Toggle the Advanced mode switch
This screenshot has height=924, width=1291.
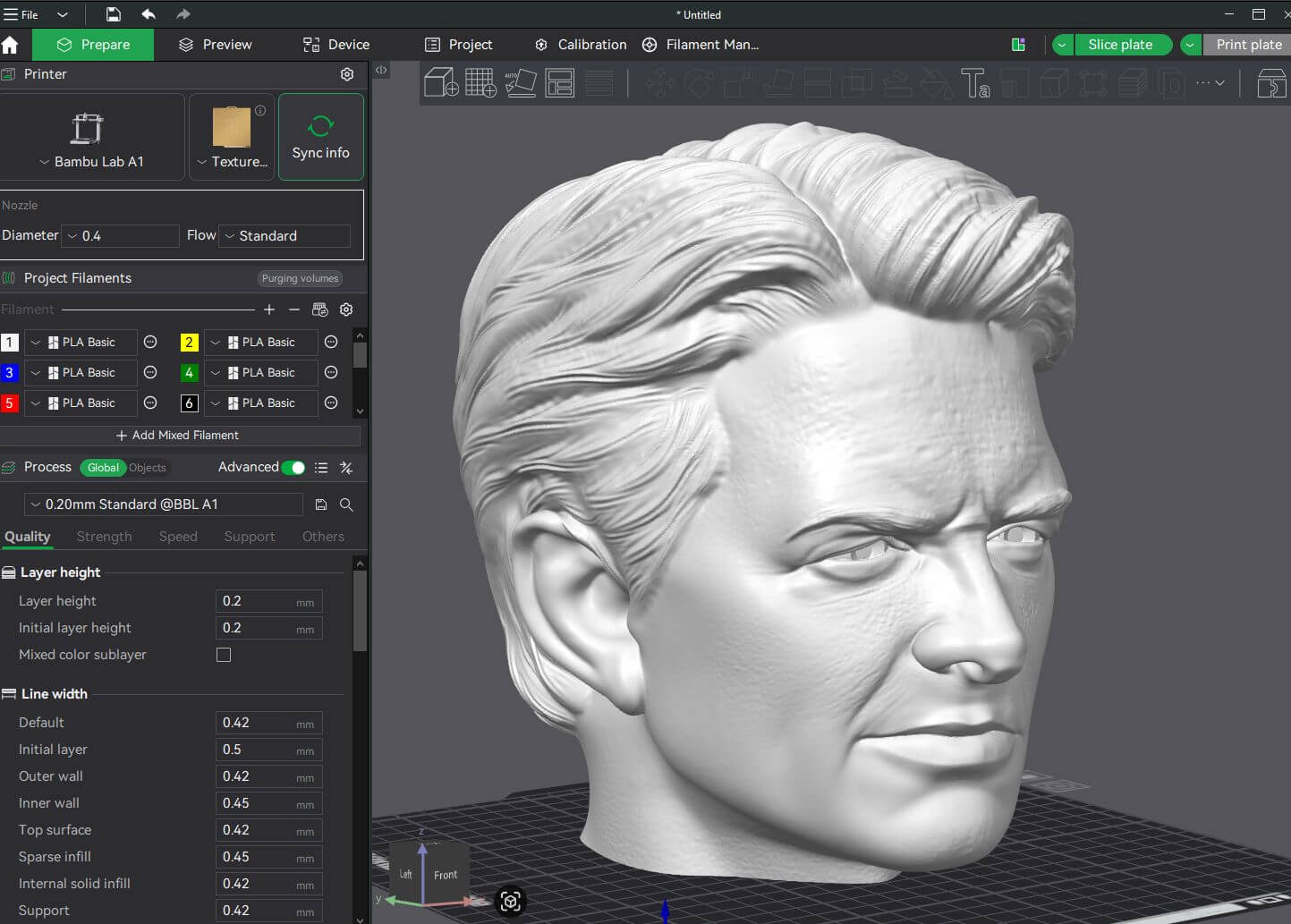click(293, 468)
